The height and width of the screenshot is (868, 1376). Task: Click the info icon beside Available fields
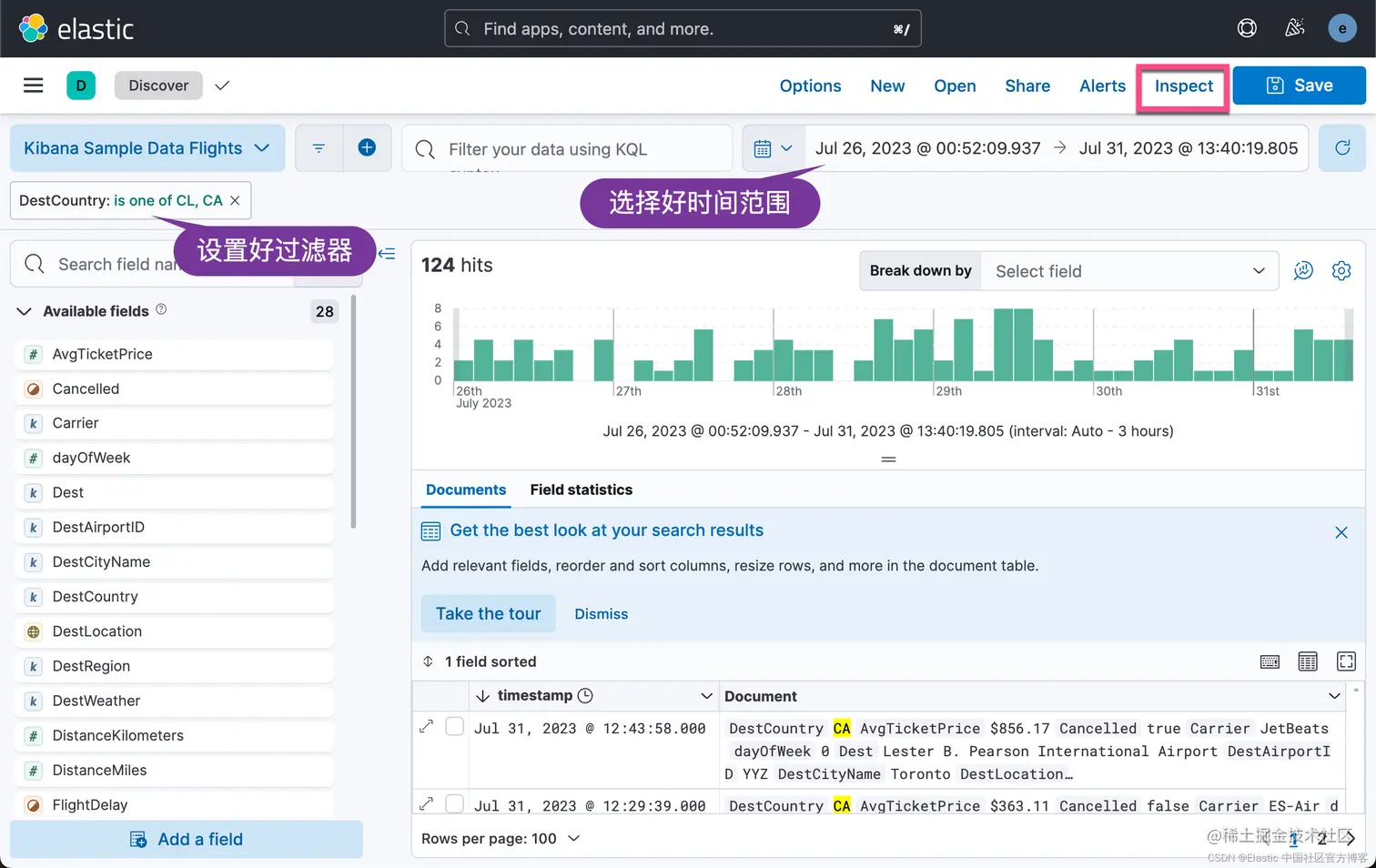point(161,309)
